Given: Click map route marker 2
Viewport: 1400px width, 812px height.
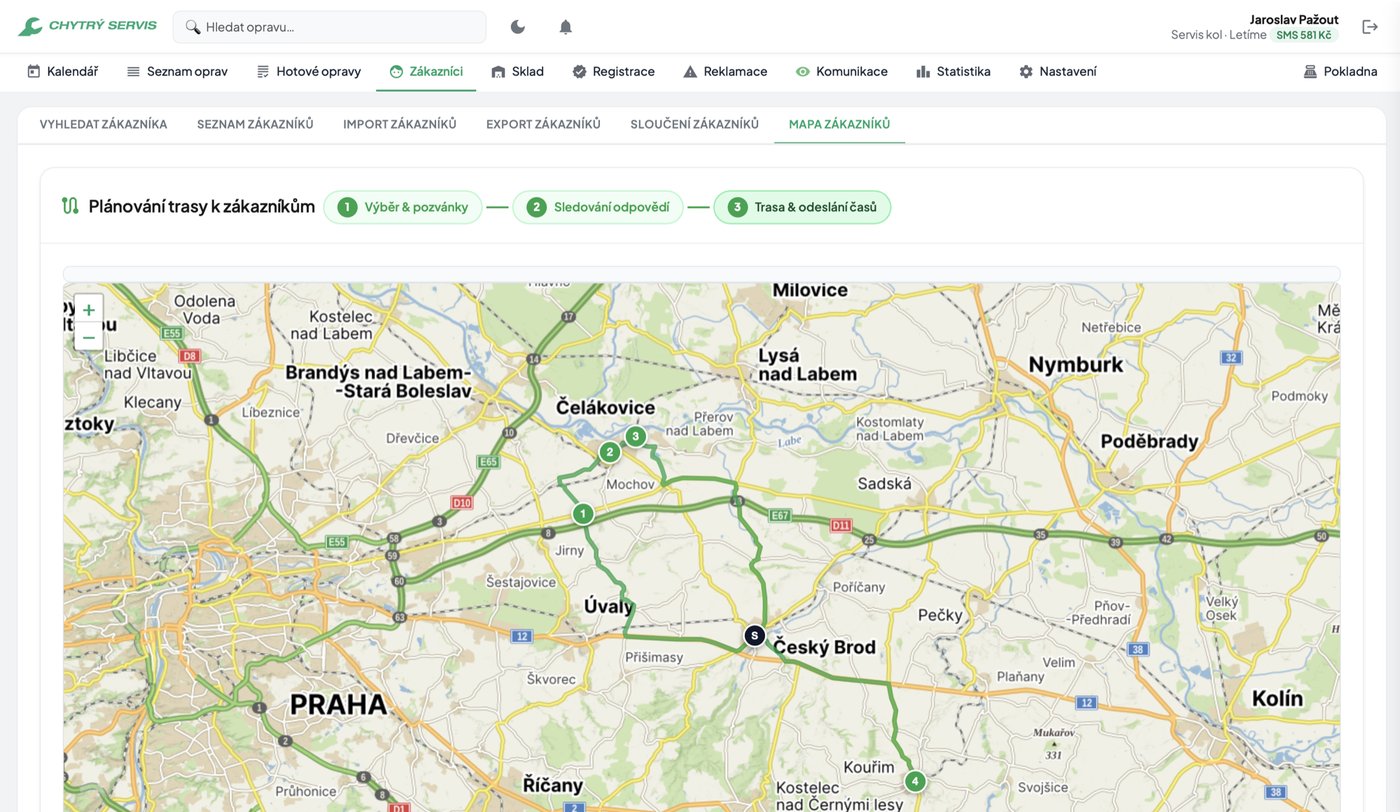Looking at the screenshot, I should [610, 452].
